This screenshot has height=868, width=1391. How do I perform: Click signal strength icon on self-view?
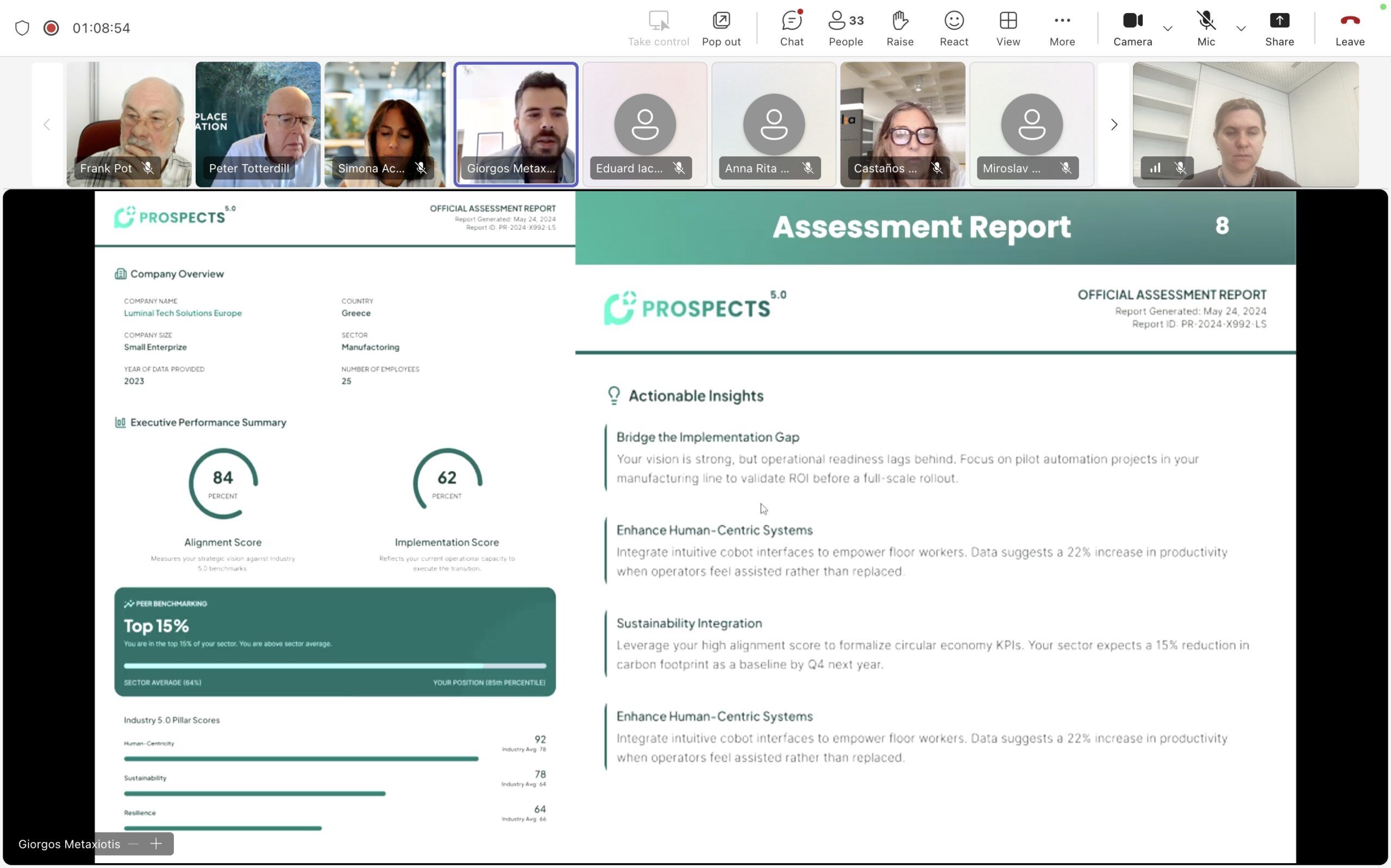[x=1155, y=168]
